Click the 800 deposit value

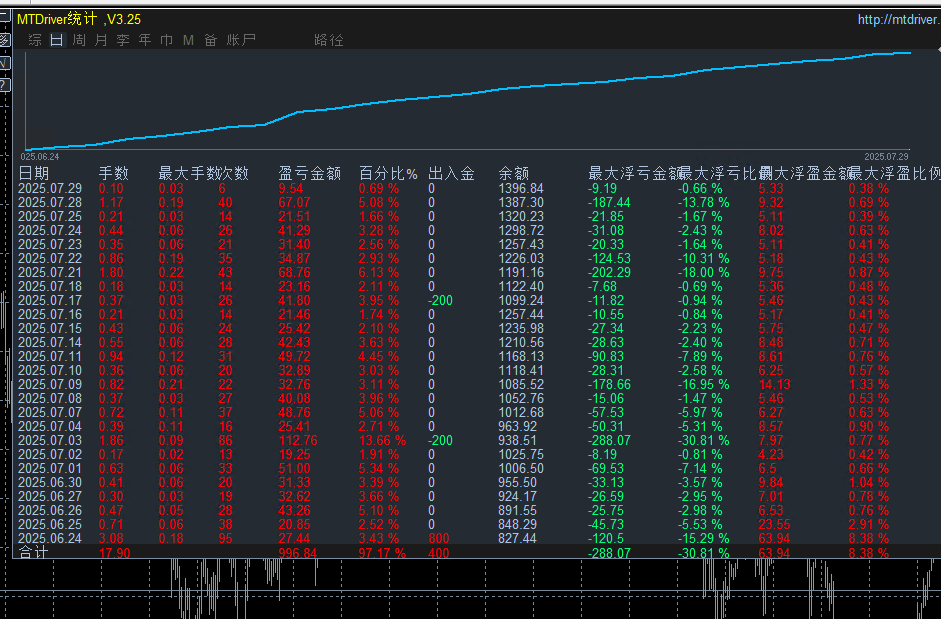tap(439, 538)
